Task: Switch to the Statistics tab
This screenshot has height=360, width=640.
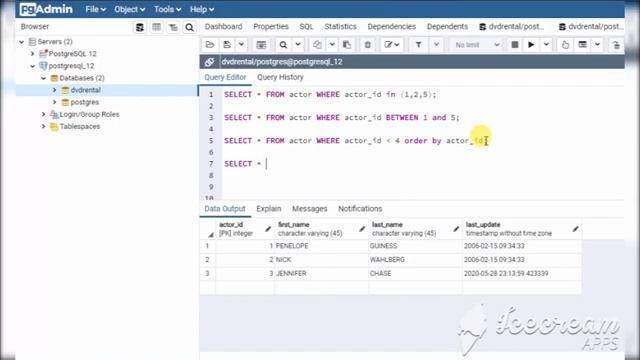Action: pos(340,27)
